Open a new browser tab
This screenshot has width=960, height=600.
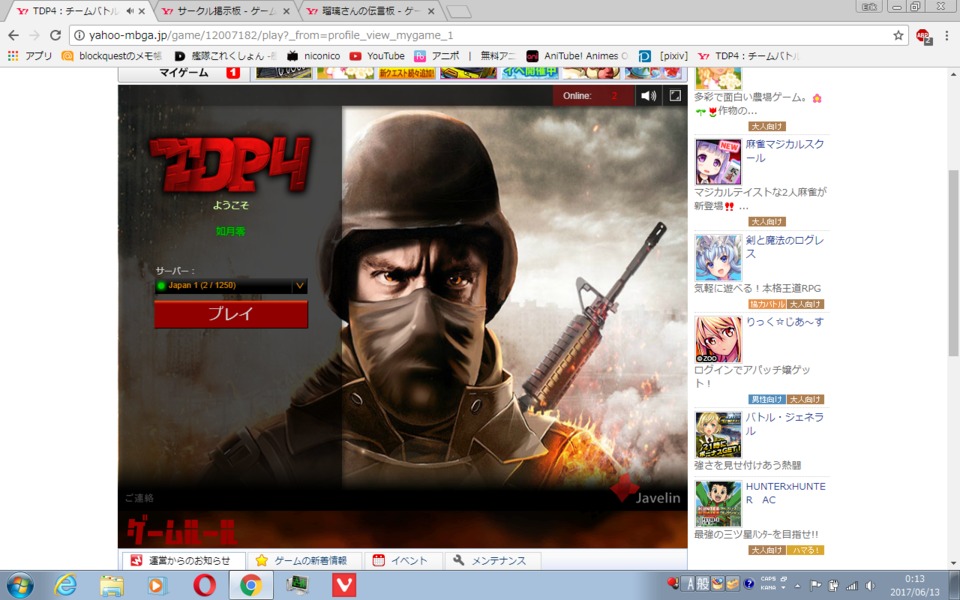click(459, 12)
